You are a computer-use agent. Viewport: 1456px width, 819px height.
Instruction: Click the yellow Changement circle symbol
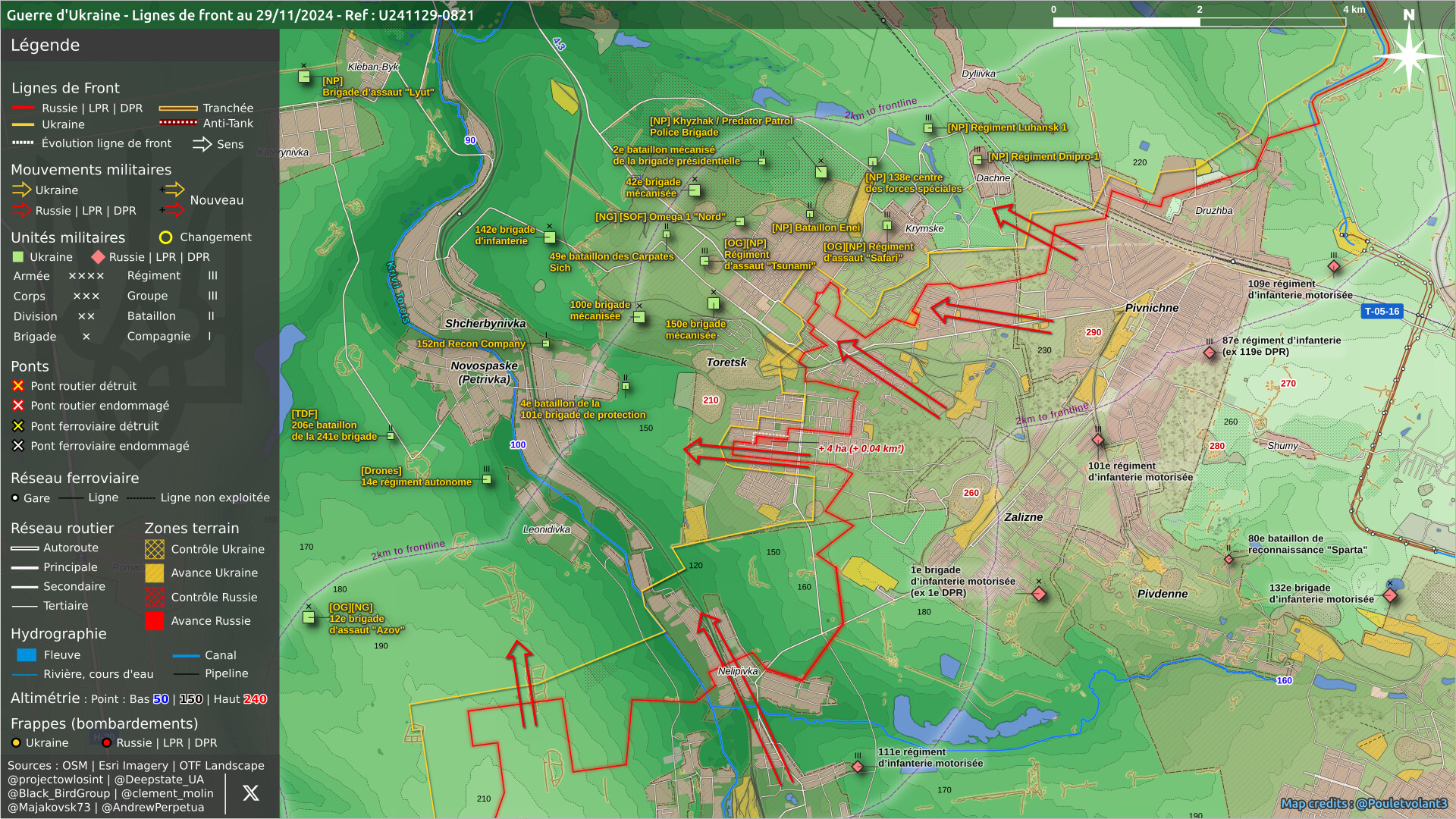(x=165, y=237)
